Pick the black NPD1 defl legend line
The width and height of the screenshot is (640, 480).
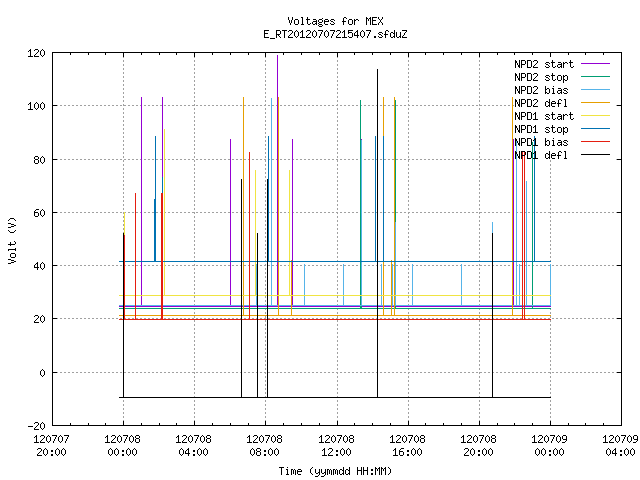[595, 155]
